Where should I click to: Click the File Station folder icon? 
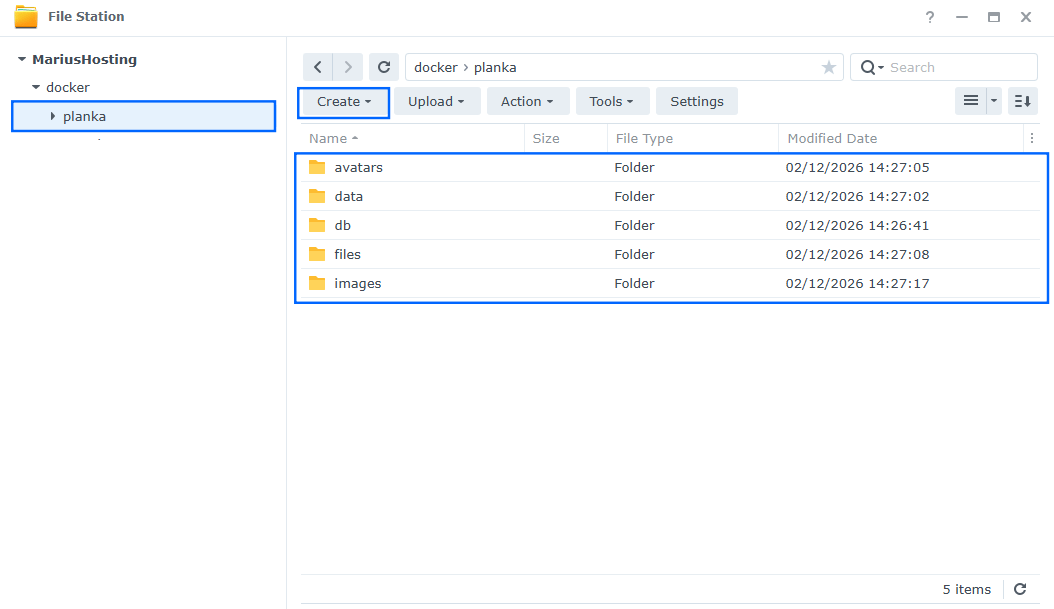[x=27, y=16]
